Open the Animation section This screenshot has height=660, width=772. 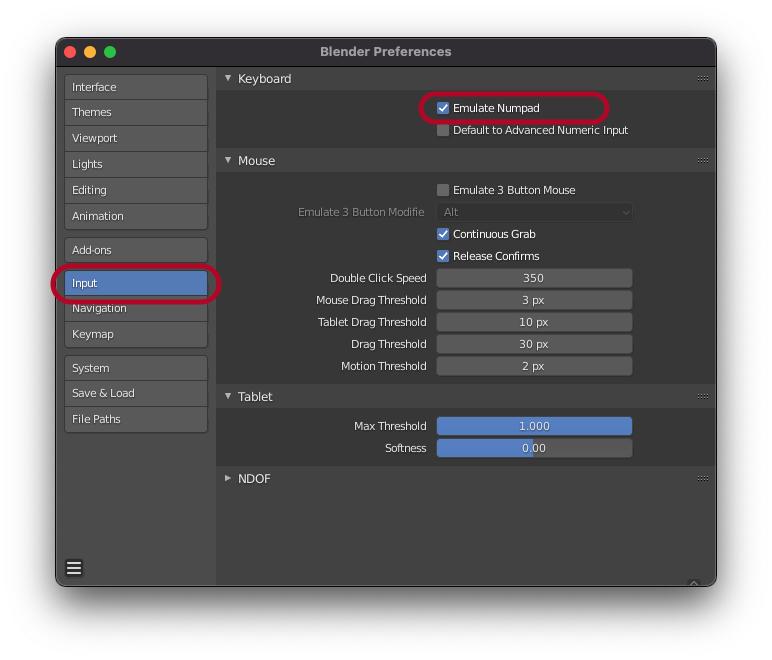point(136,216)
